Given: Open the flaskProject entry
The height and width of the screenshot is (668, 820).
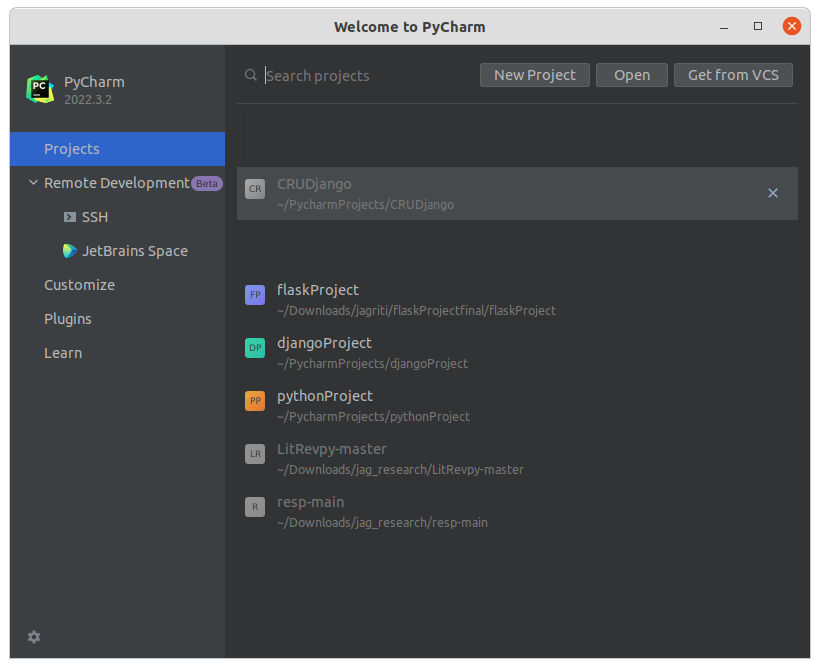Looking at the screenshot, I should [517, 300].
